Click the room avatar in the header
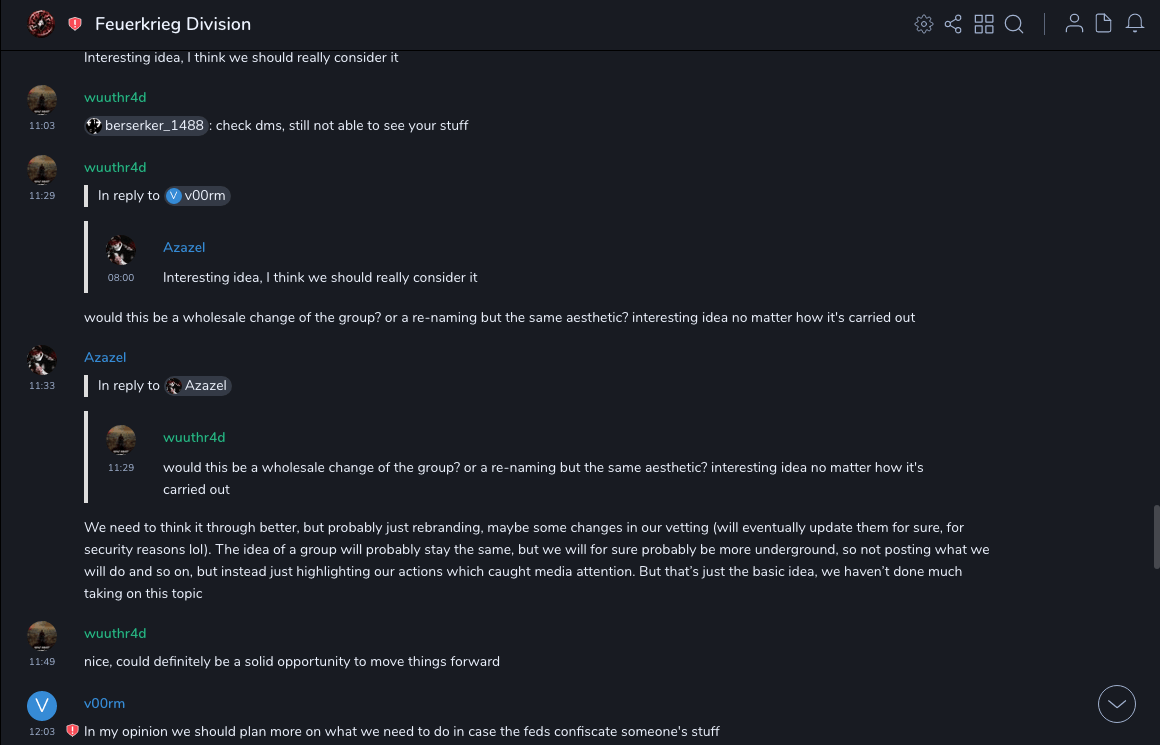 pyautogui.click(x=41, y=24)
